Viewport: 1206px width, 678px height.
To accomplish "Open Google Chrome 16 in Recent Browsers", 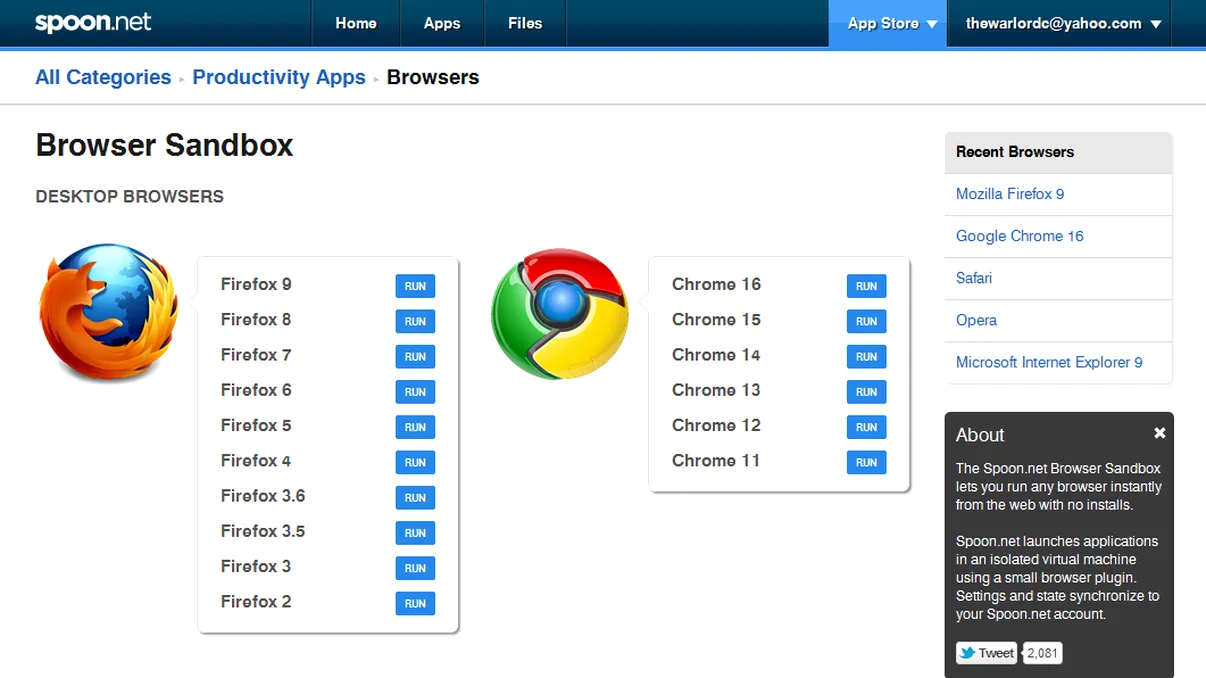I will pyautogui.click(x=1020, y=236).
